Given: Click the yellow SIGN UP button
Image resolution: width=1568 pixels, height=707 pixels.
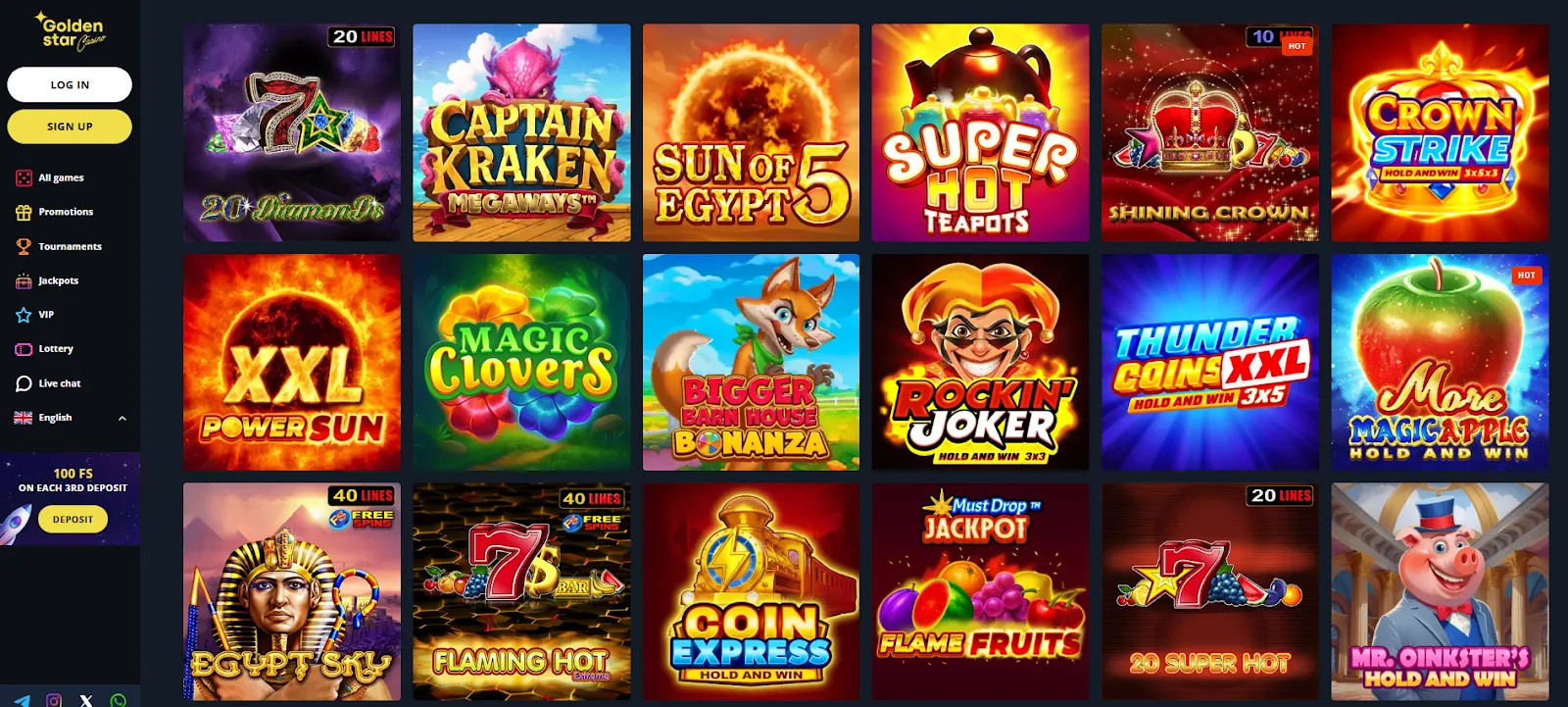Looking at the screenshot, I should pos(70,126).
